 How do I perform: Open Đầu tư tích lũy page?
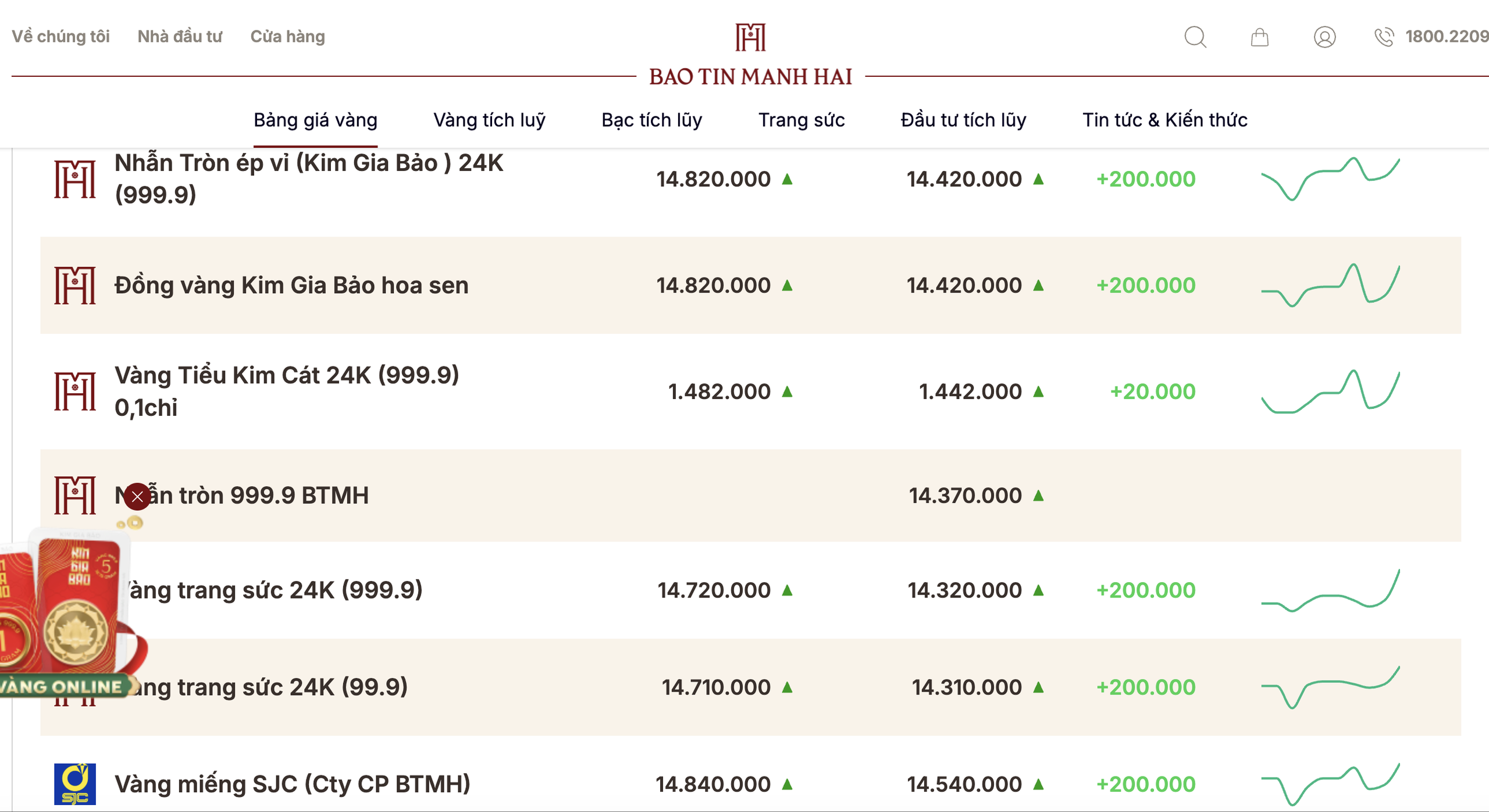[x=963, y=120]
